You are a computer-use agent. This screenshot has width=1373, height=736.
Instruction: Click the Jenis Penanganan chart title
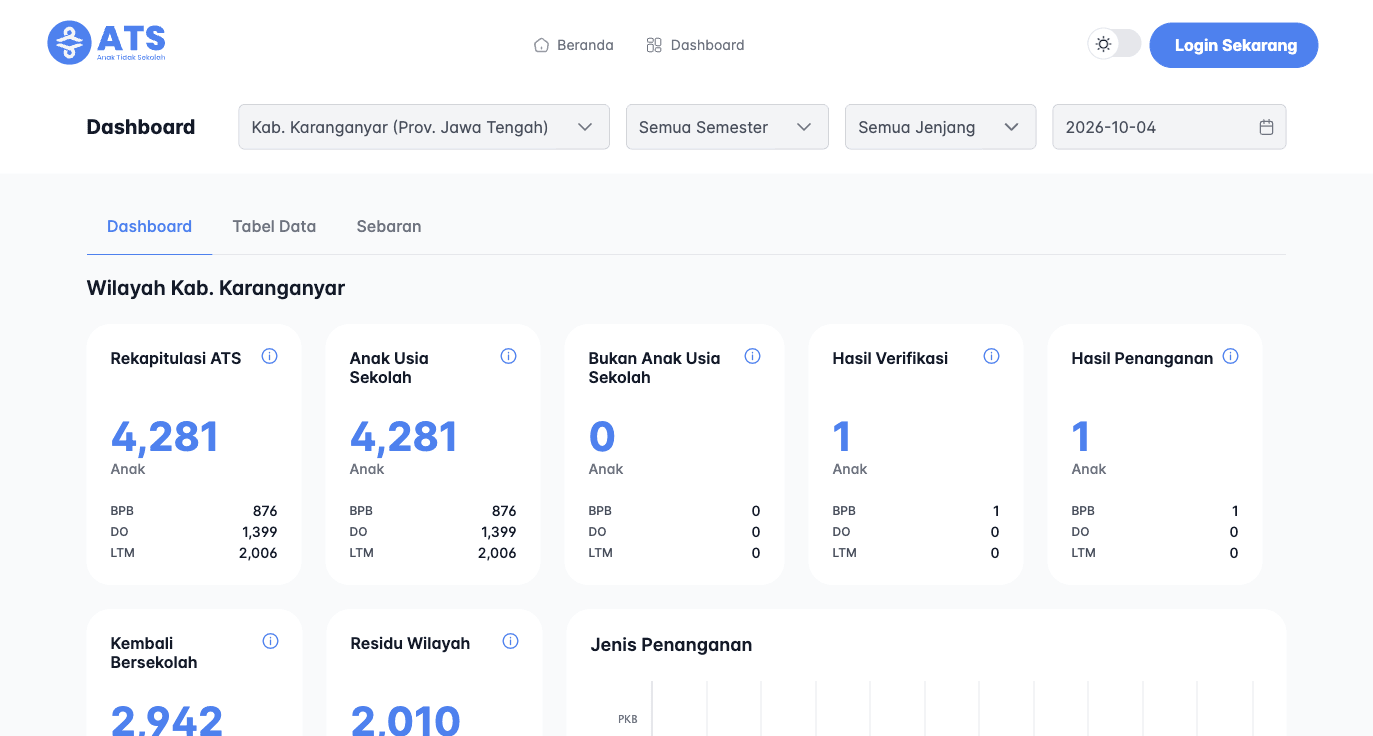pyautogui.click(x=671, y=645)
